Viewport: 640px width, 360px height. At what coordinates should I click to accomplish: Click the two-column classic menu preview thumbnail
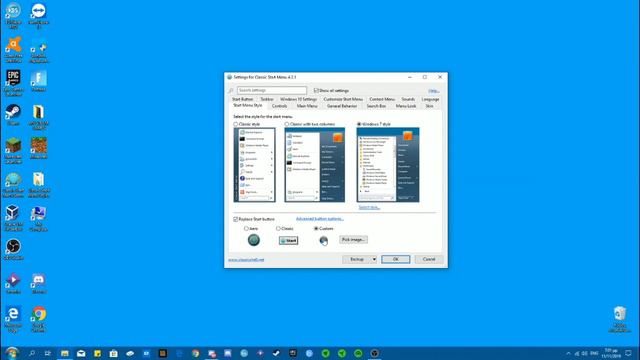tap(315, 165)
